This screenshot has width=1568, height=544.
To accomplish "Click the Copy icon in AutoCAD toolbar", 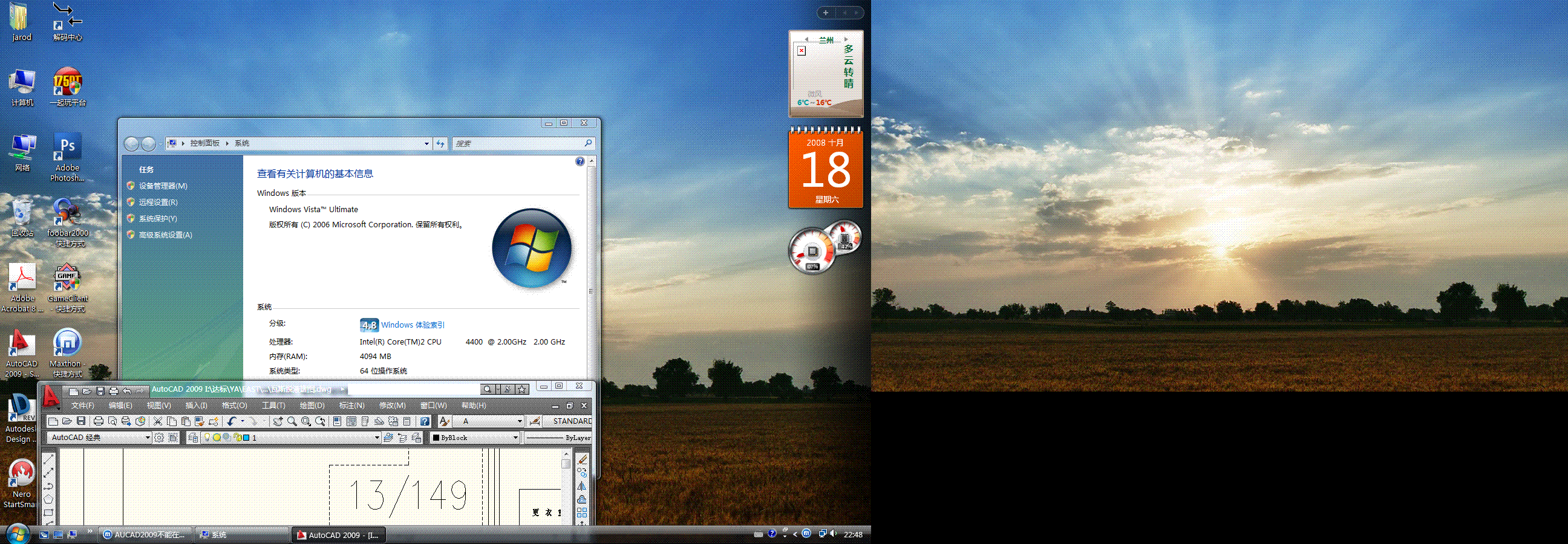I will 172,421.
